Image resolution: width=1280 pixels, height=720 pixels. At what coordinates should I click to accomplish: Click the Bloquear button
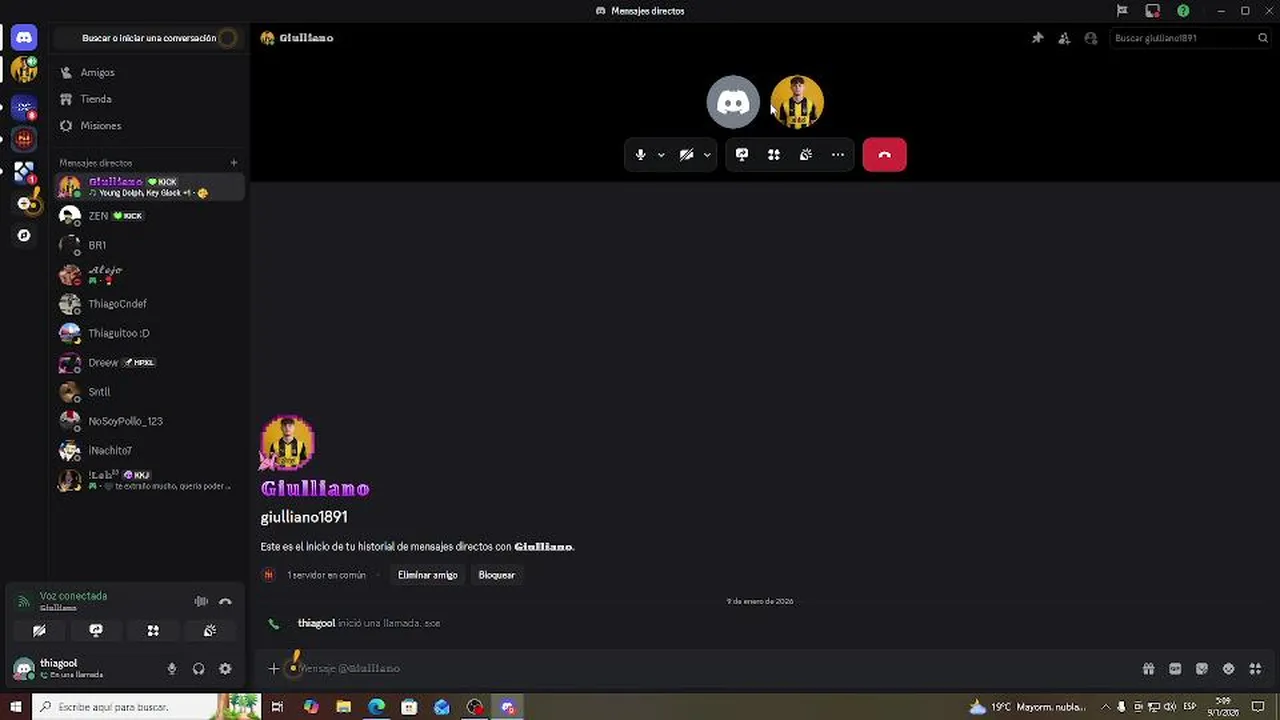click(497, 575)
